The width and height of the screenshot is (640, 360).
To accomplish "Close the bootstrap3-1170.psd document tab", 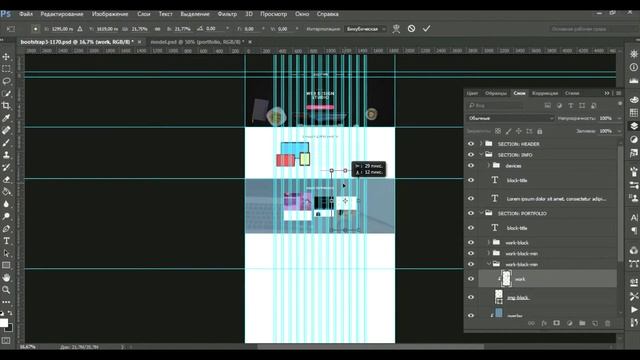I will 139,42.
